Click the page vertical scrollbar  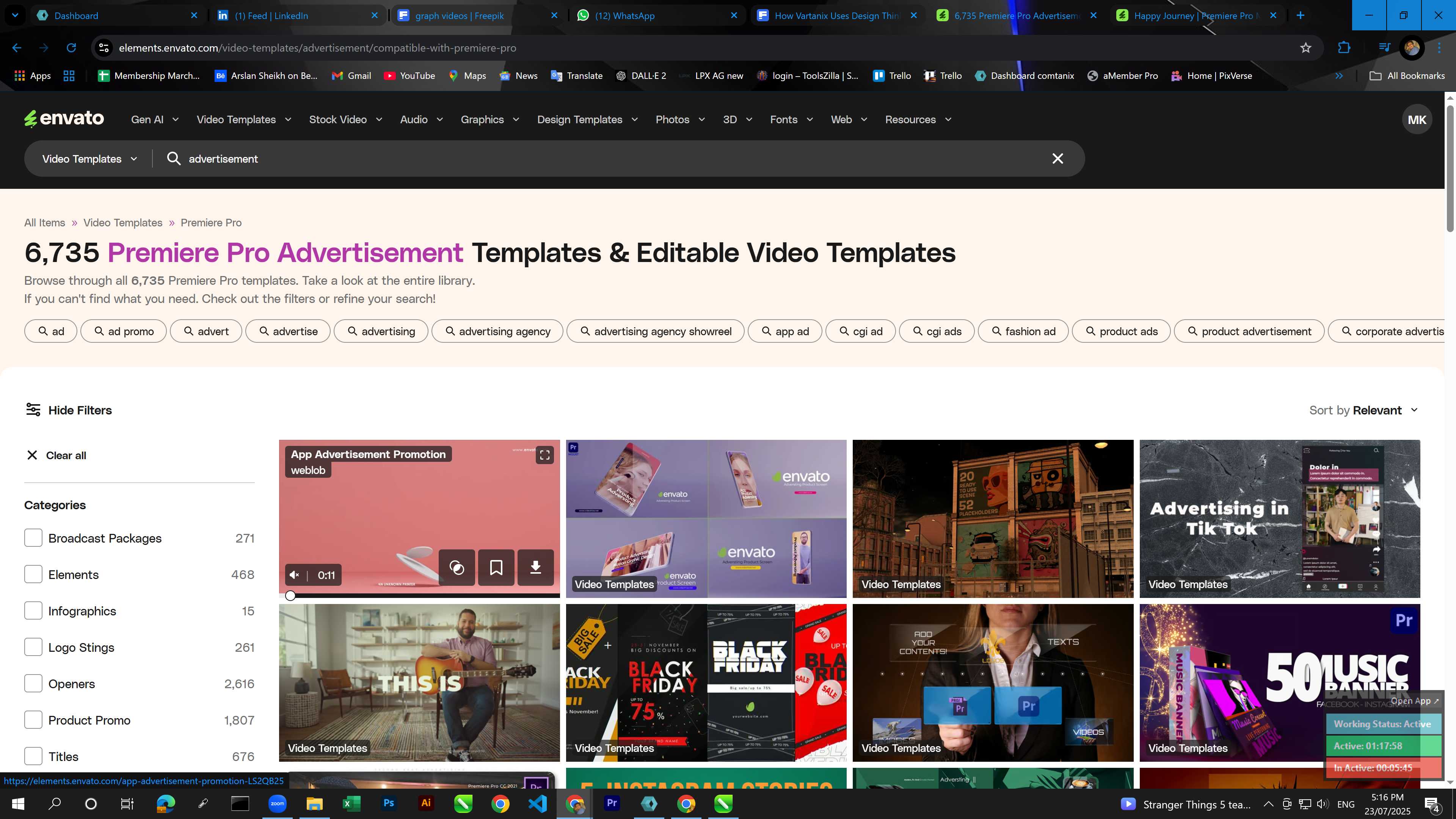[1450, 168]
